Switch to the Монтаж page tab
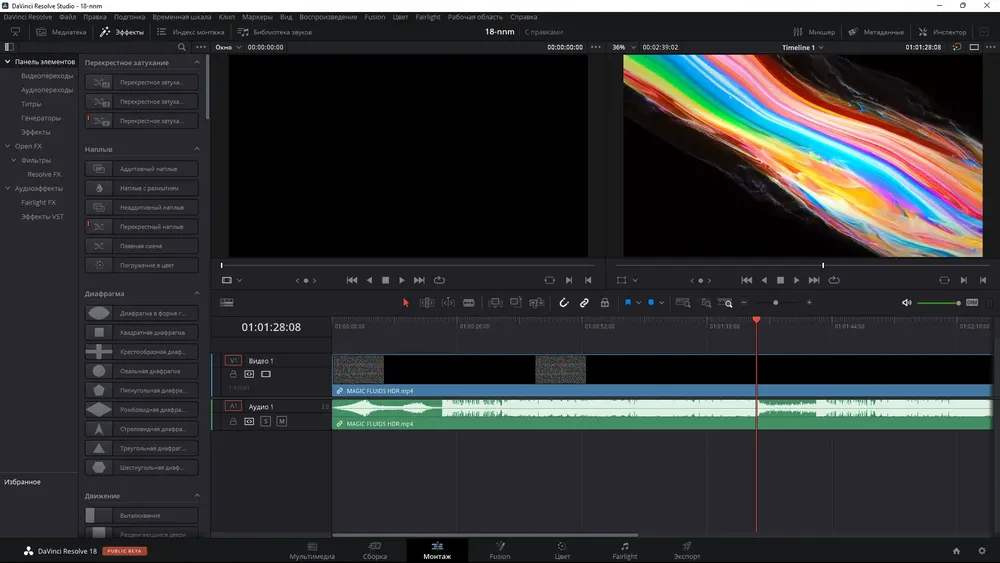Image resolution: width=1000 pixels, height=563 pixels. [436, 551]
